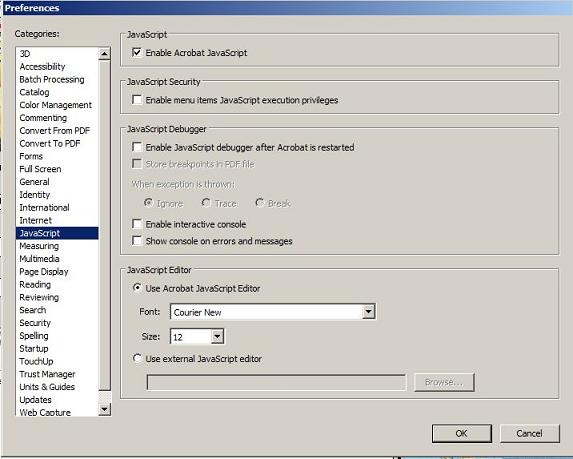Open the Reviewing category
Screen dimensions: 573x459
pos(57,297)
